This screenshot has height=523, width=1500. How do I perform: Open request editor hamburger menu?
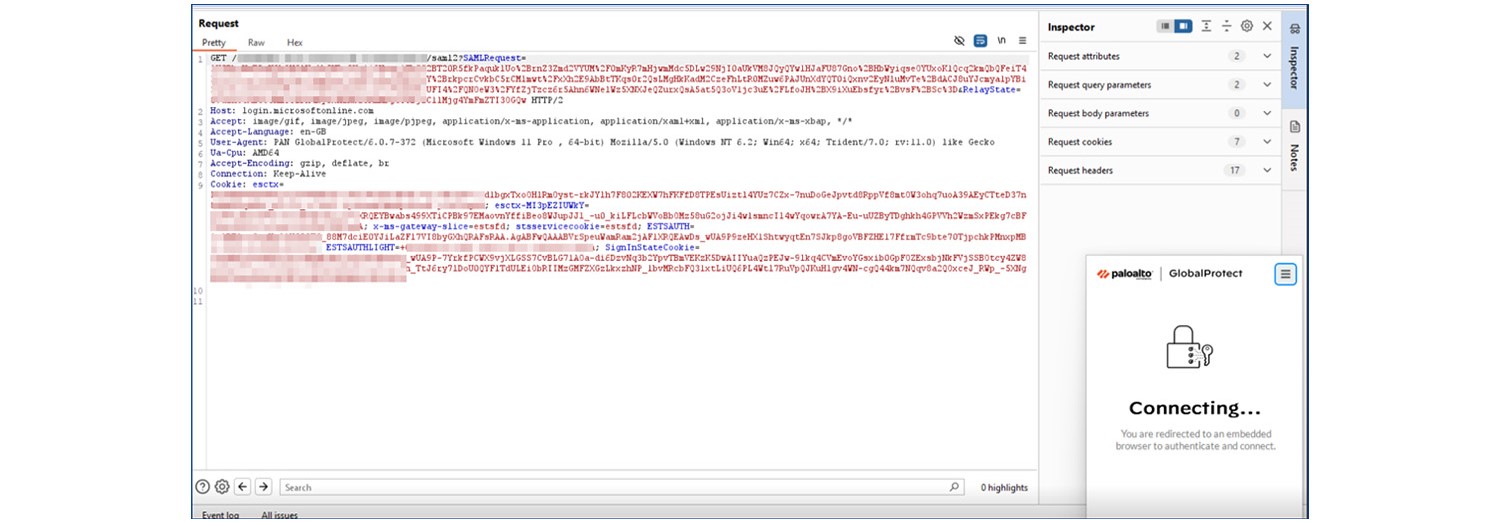click(x=1022, y=41)
